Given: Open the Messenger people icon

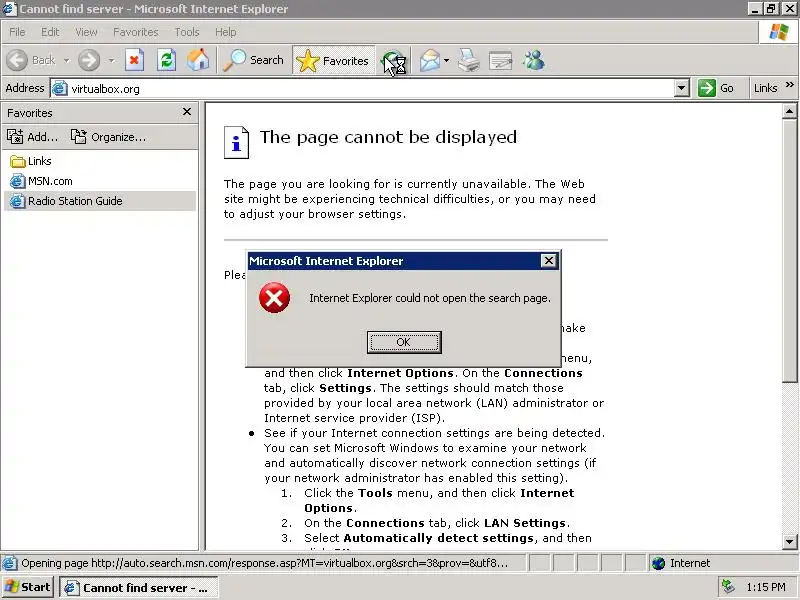Looking at the screenshot, I should point(534,60).
